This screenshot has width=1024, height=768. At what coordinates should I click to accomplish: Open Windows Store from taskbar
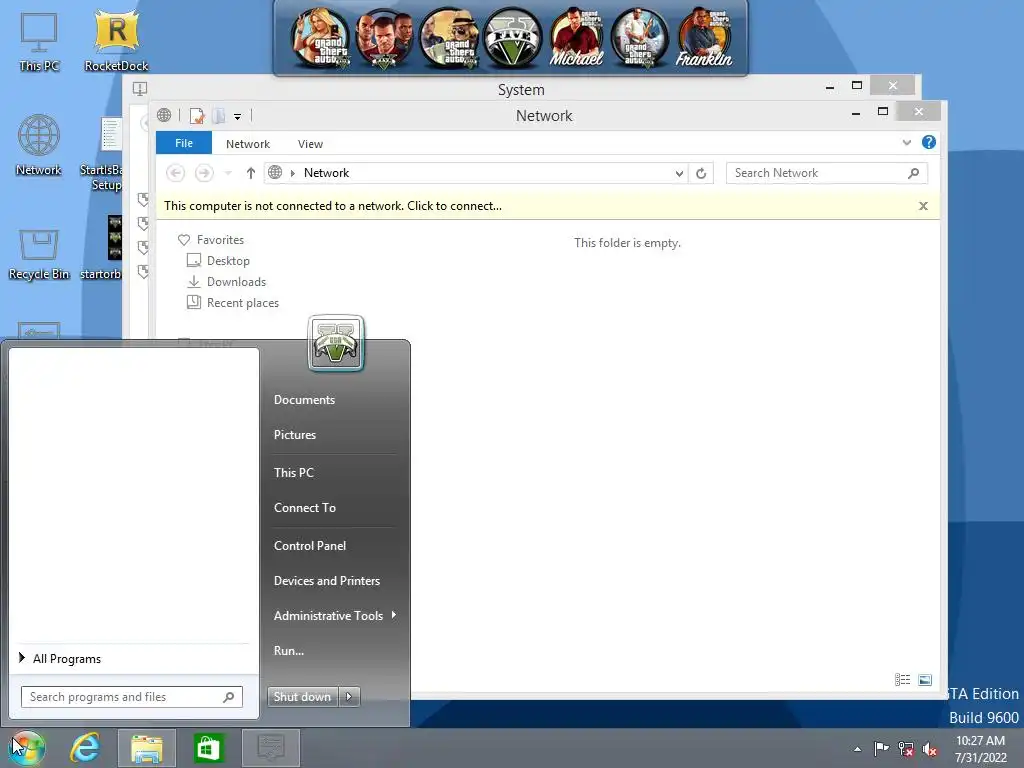[208, 748]
